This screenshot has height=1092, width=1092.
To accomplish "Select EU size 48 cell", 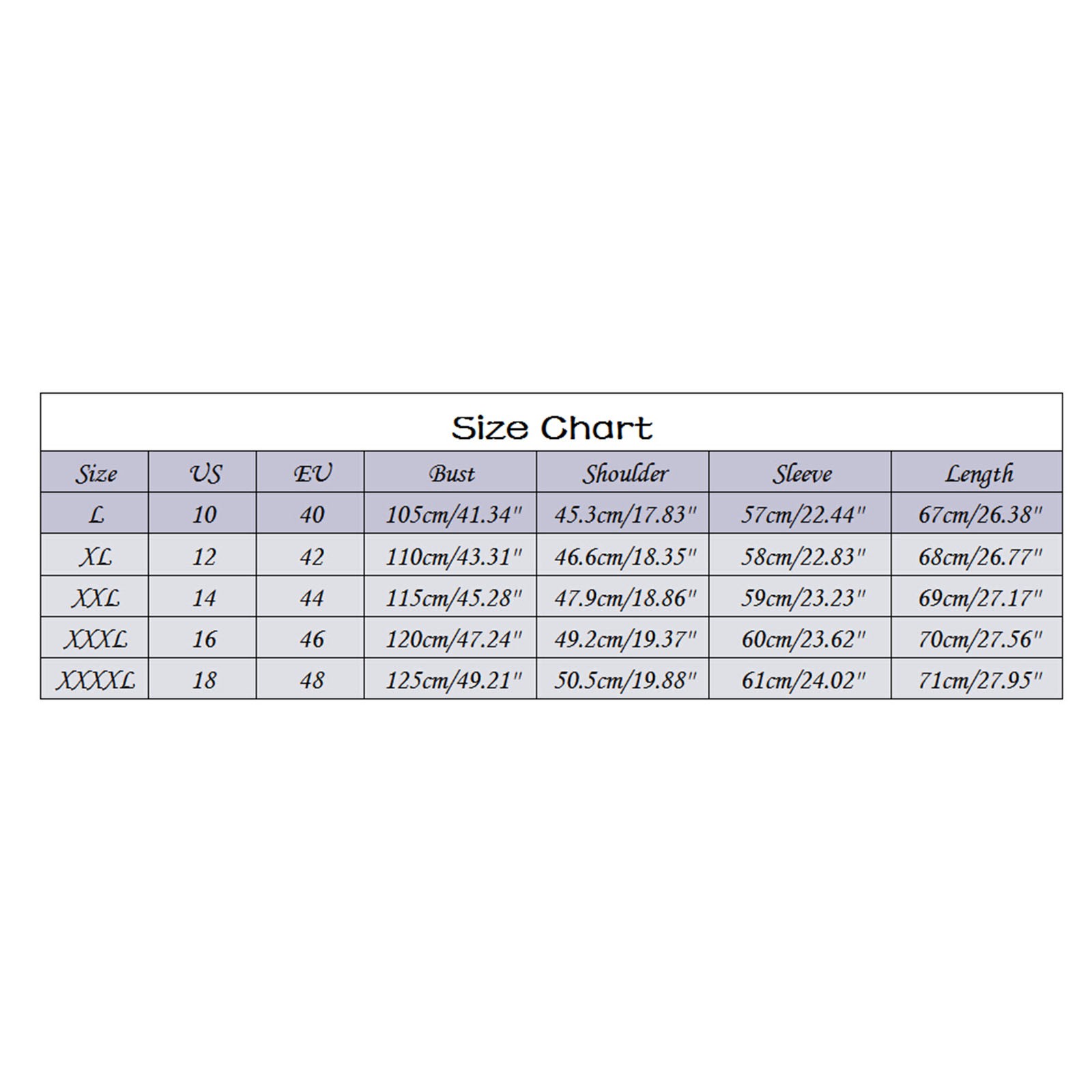I will [x=311, y=679].
